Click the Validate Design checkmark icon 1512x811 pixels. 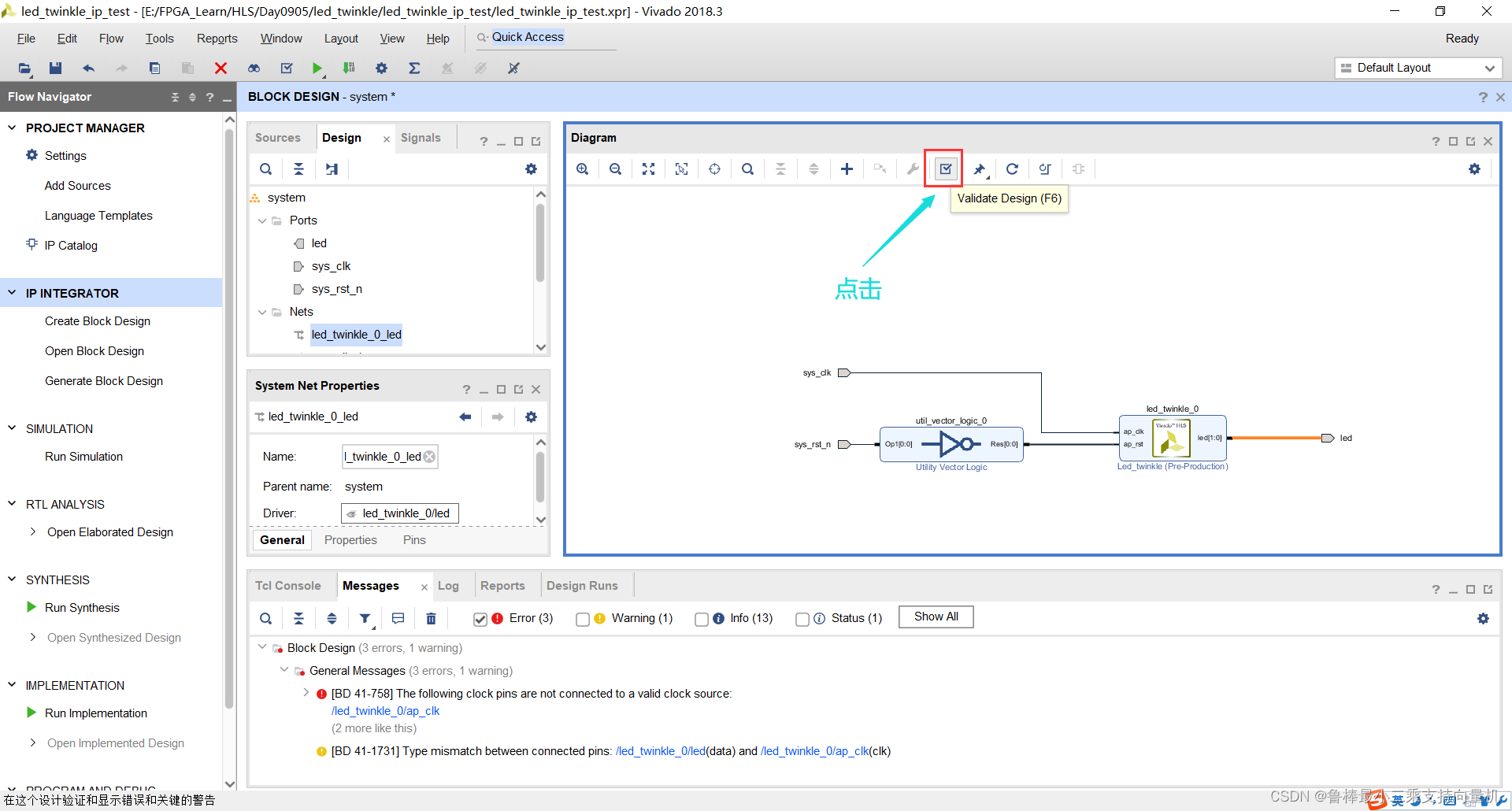pyautogui.click(x=946, y=168)
